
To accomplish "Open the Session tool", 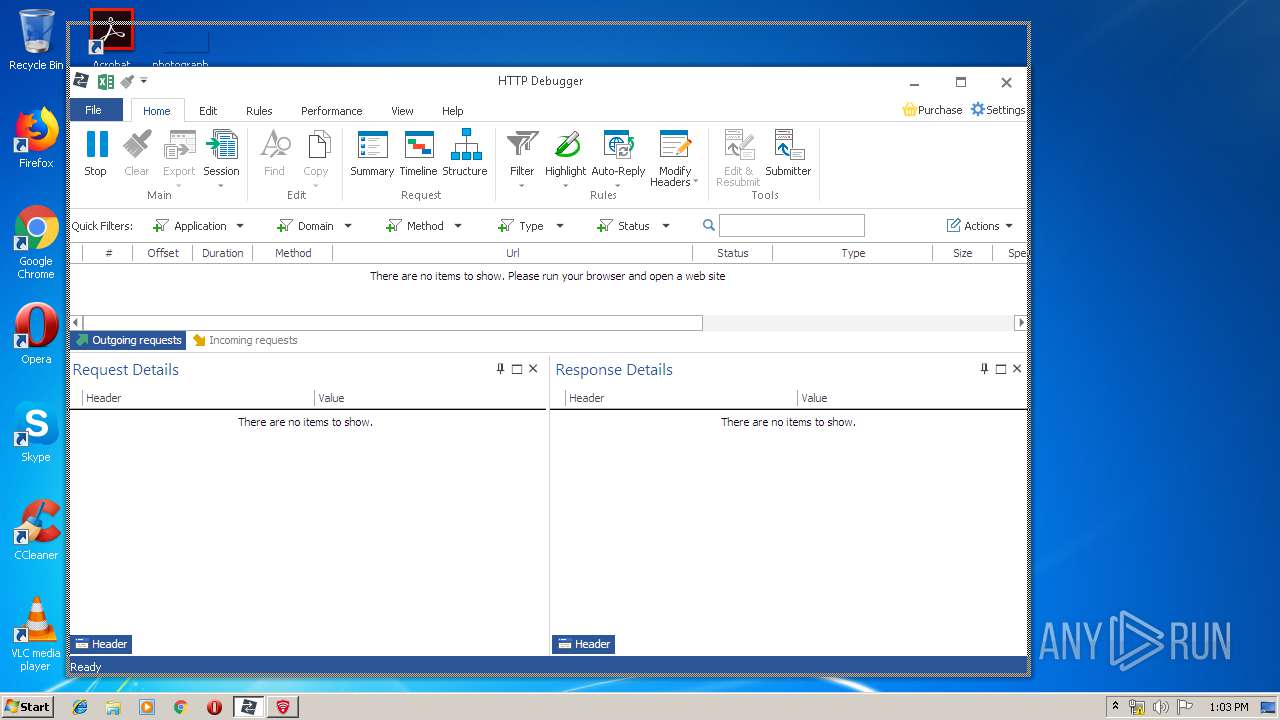I will click(x=221, y=157).
